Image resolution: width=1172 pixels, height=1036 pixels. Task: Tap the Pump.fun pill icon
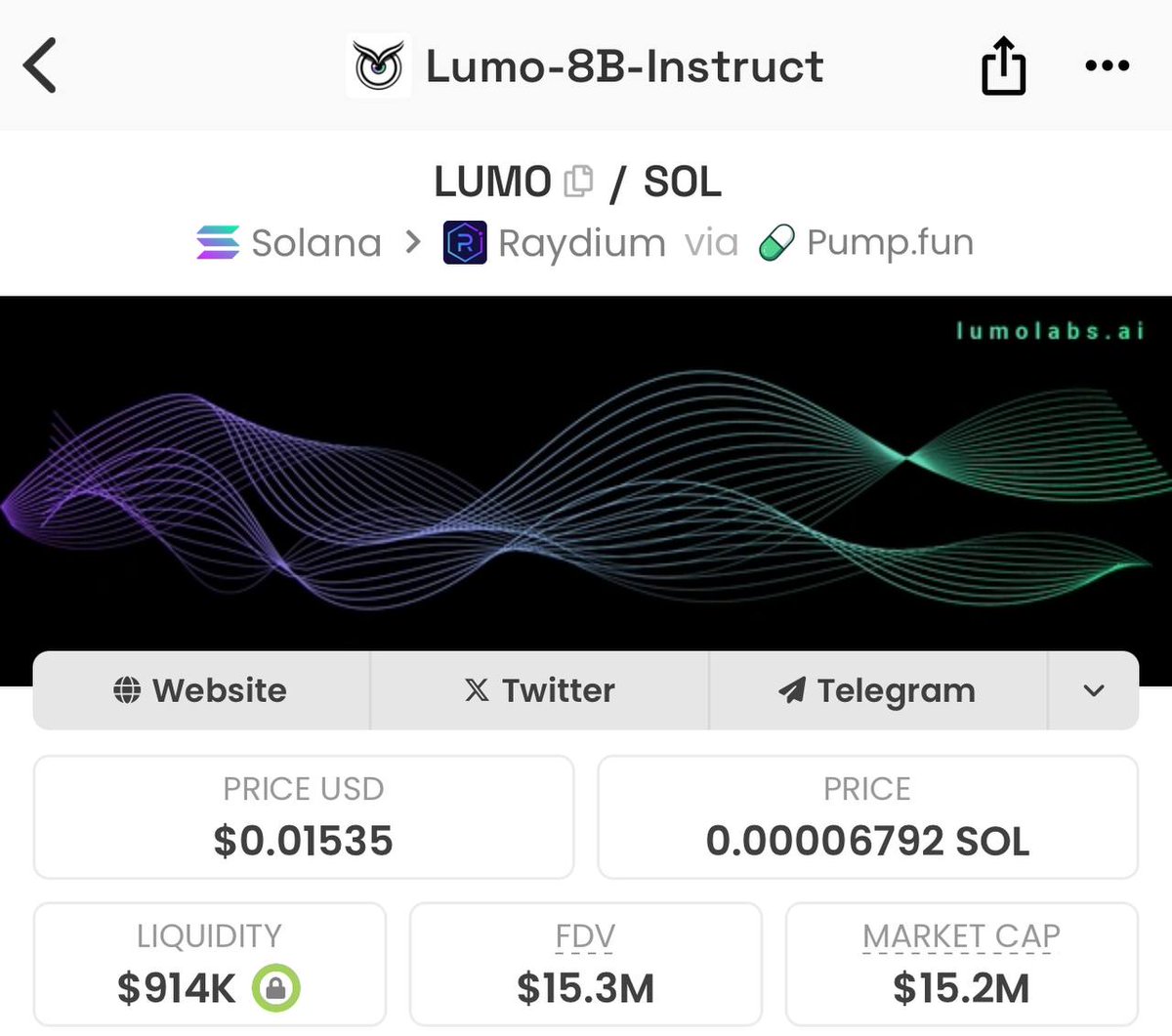pyautogui.click(x=777, y=242)
